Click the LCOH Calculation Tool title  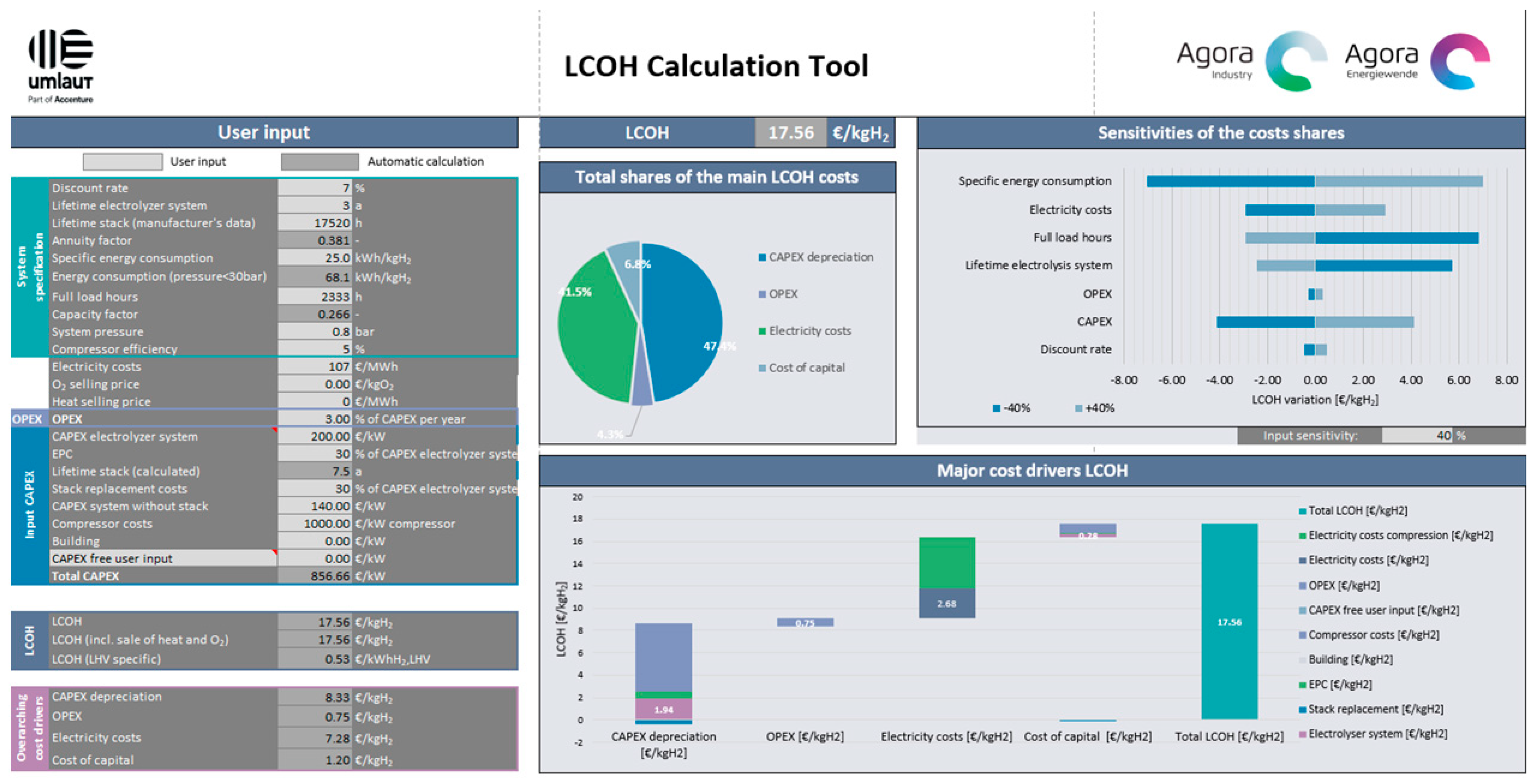click(x=716, y=66)
